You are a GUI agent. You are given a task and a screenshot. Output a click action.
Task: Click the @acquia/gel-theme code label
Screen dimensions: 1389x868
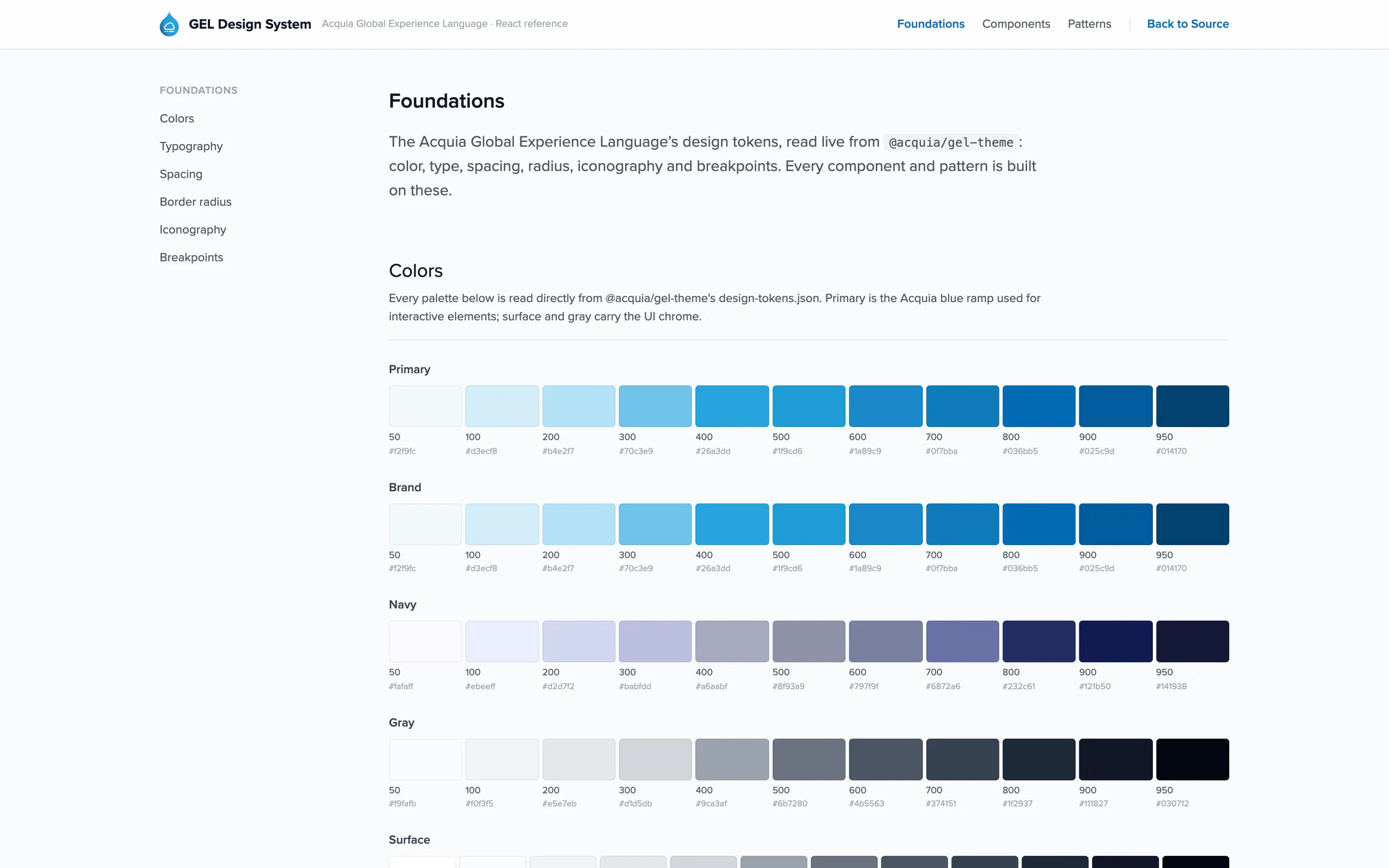point(951,142)
